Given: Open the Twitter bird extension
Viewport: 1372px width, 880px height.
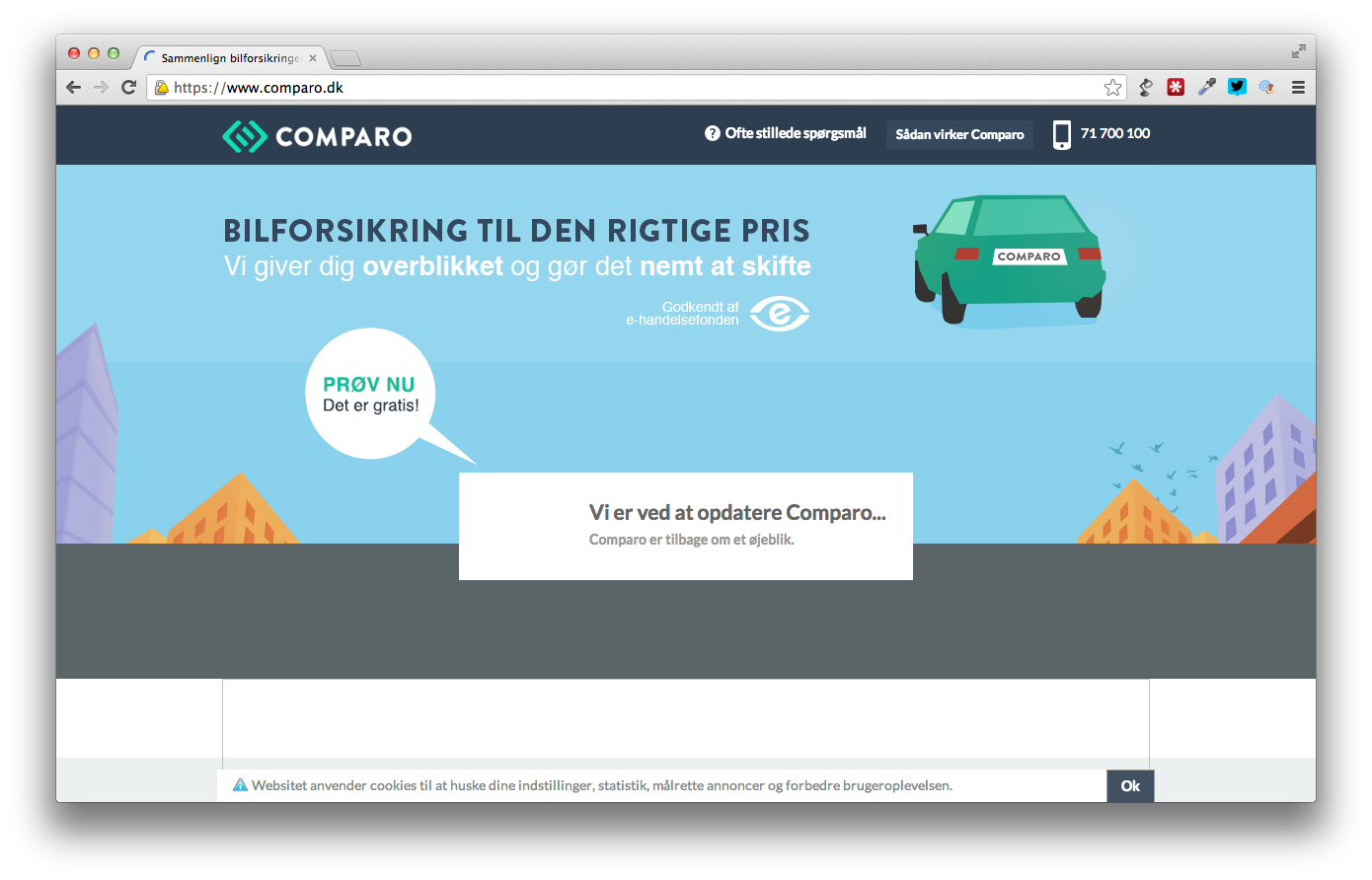Looking at the screenshot, I should [1237, 87].
